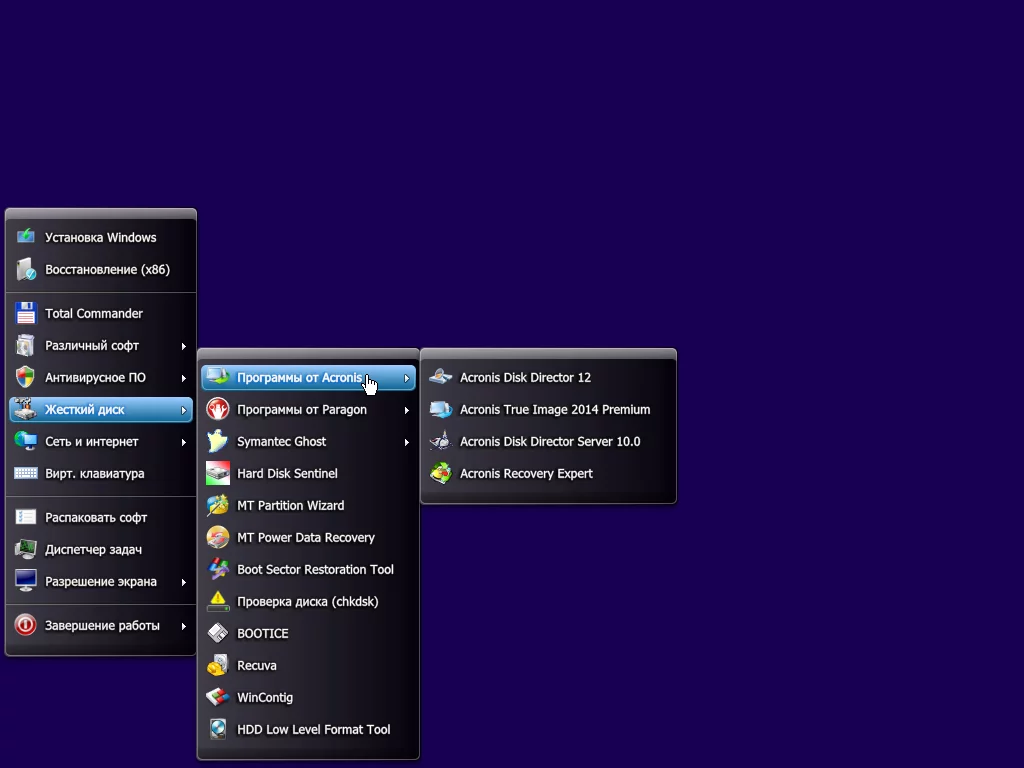The image size is (1024, 768).
Task: Click the Жесткий диск drive icon
Action: 25,409
